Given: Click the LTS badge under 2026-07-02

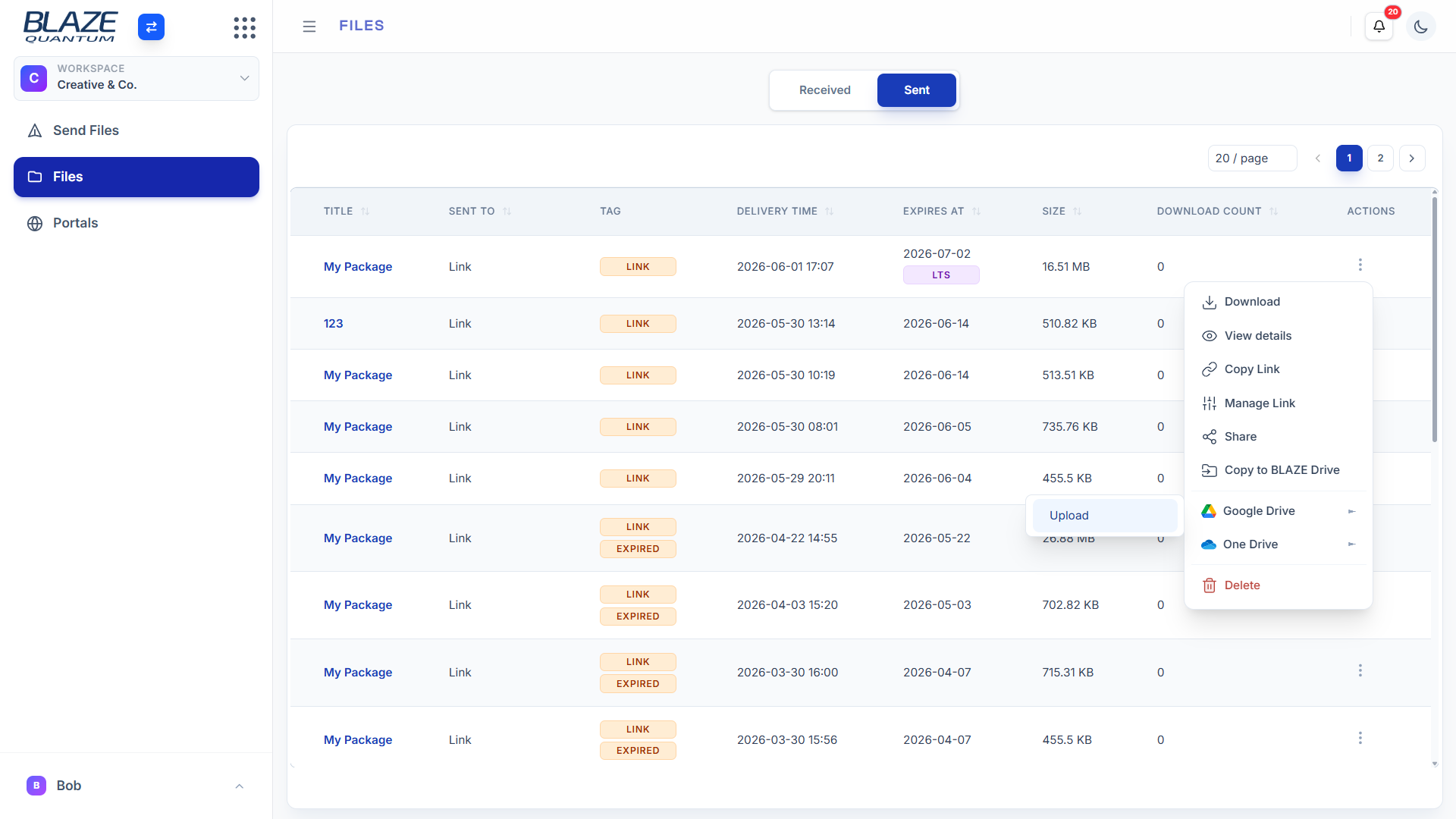Looking at the screenshot, I should pos(941,275).
